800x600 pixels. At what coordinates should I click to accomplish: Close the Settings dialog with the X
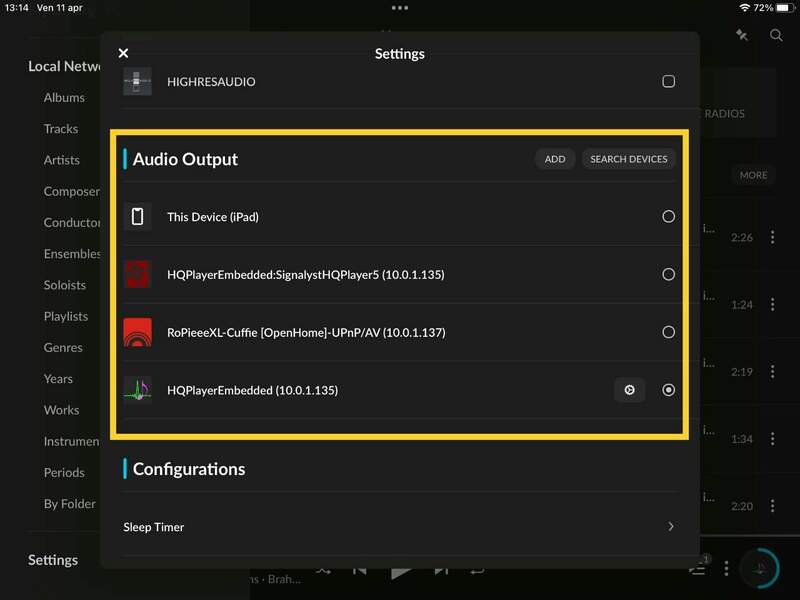[x=123, y=53]
